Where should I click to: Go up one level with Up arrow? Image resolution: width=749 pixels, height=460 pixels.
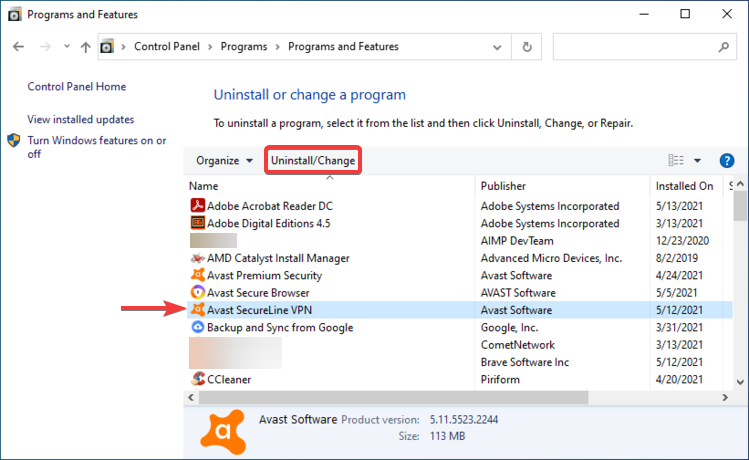coord(85,47)
